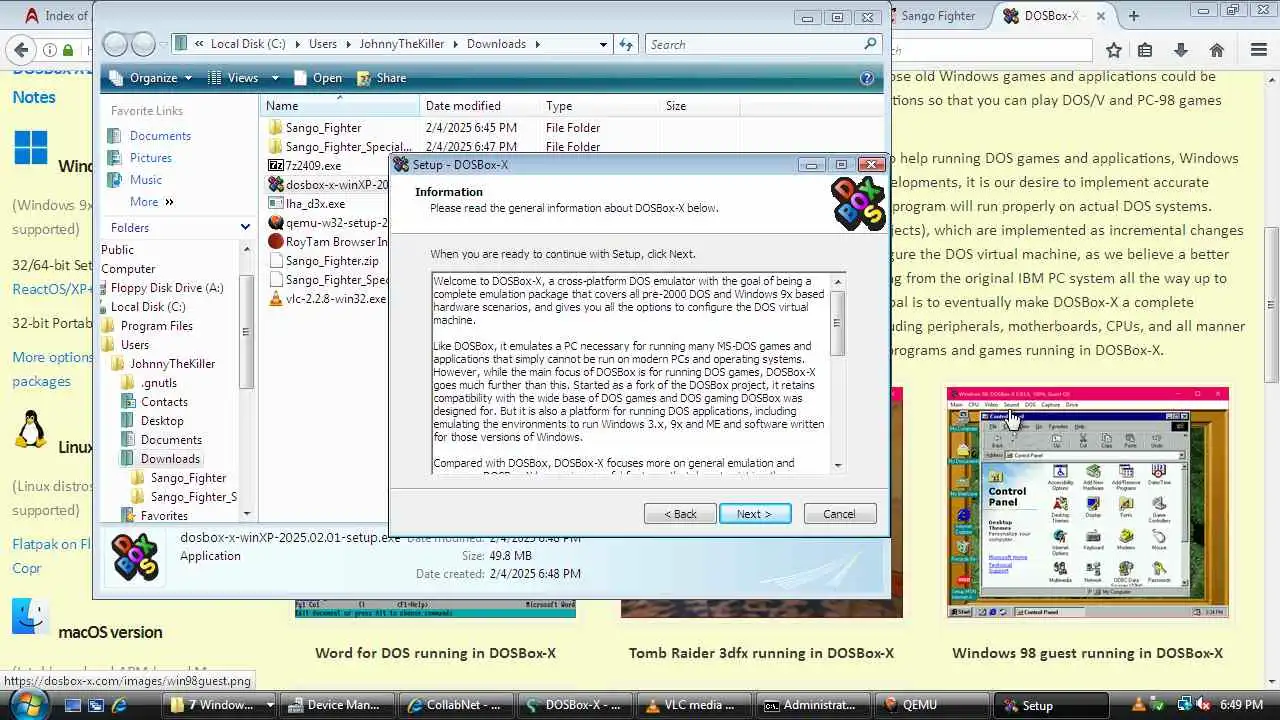Click the Share toolbar button in Explorer
This screenshot has width=1280, height=720.
pos(380,78)
